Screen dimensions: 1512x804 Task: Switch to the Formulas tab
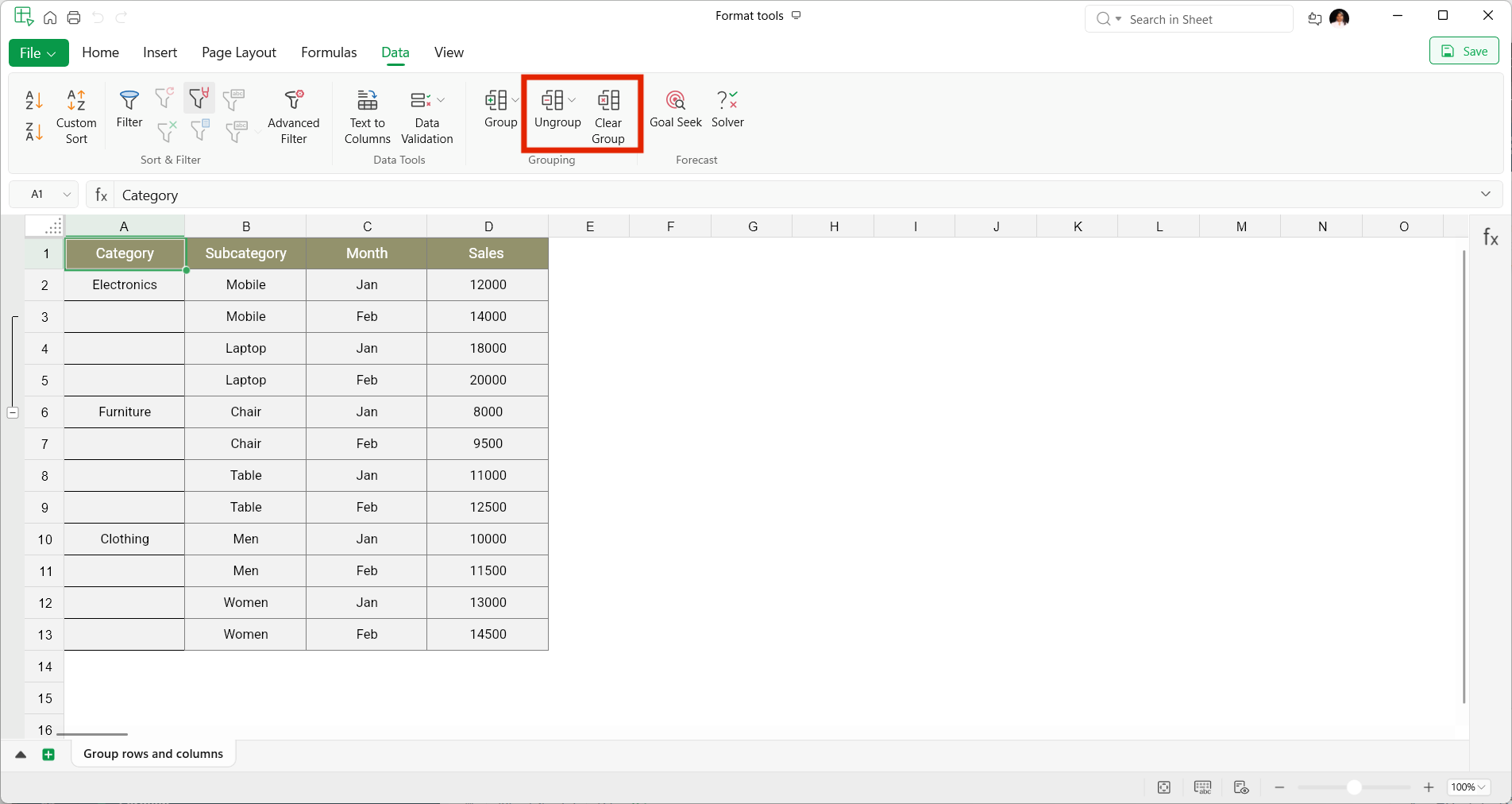pyautogui.click(x=329, y=52)
